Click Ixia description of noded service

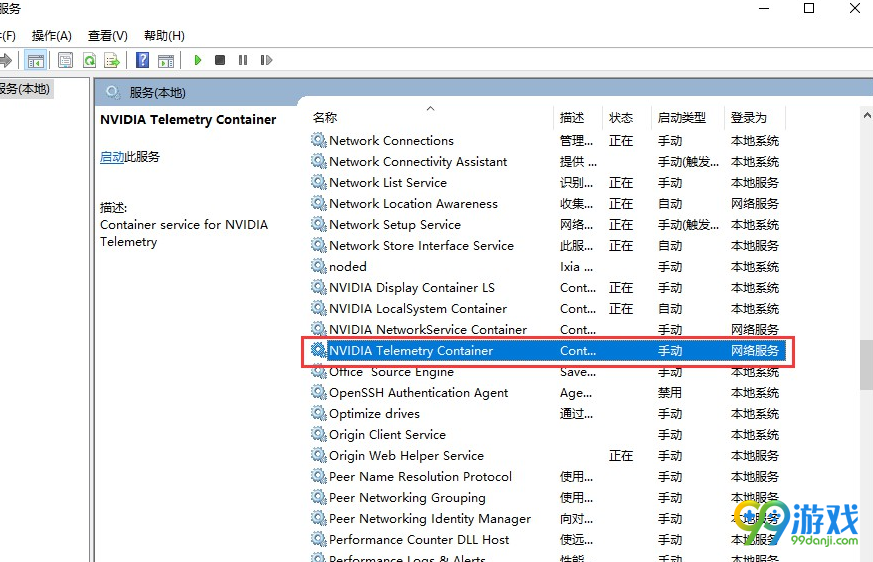pyautogui.click(x=576, y=267)
